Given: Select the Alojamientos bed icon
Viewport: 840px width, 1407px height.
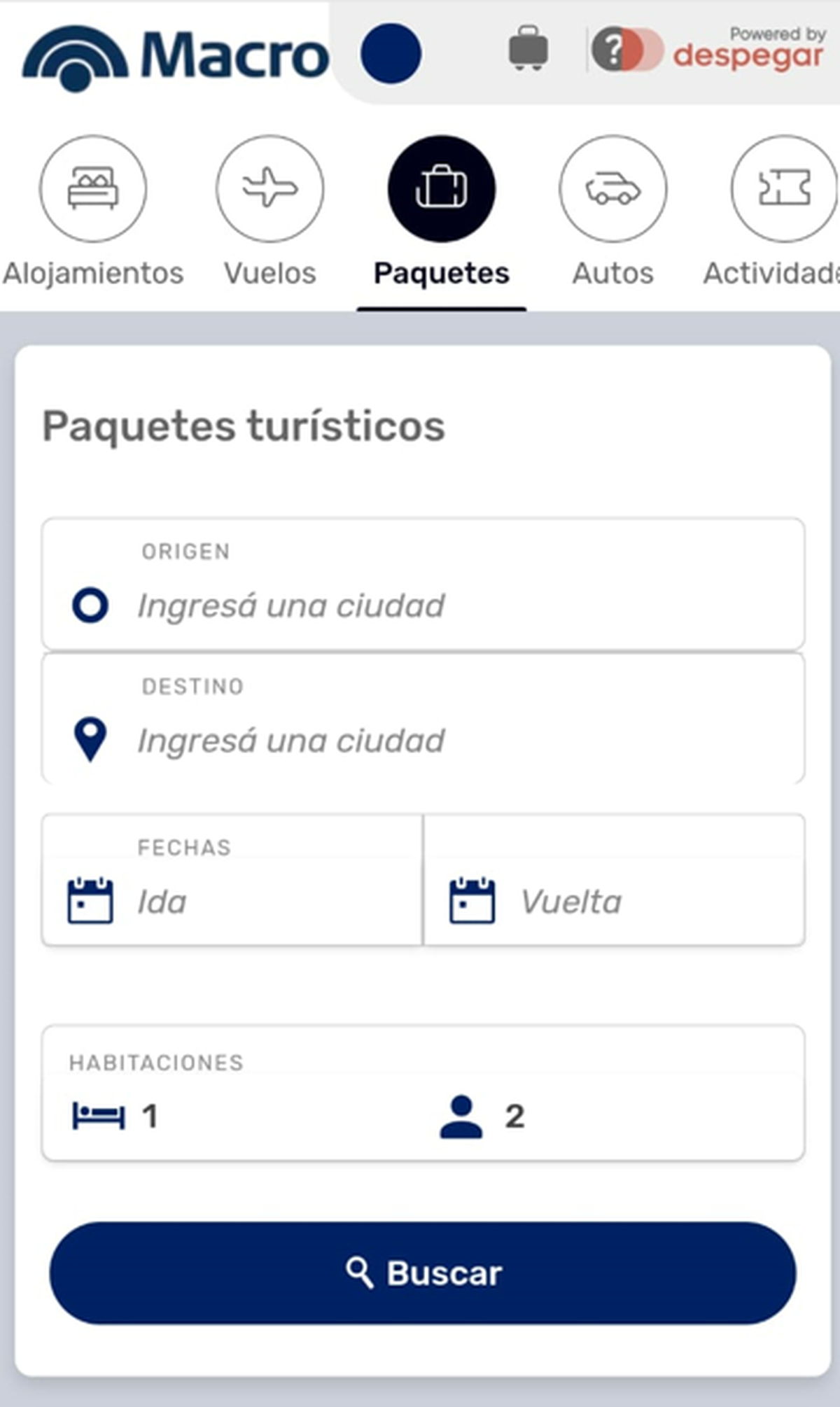Looking at the screenshot, I should click(93, 188).
